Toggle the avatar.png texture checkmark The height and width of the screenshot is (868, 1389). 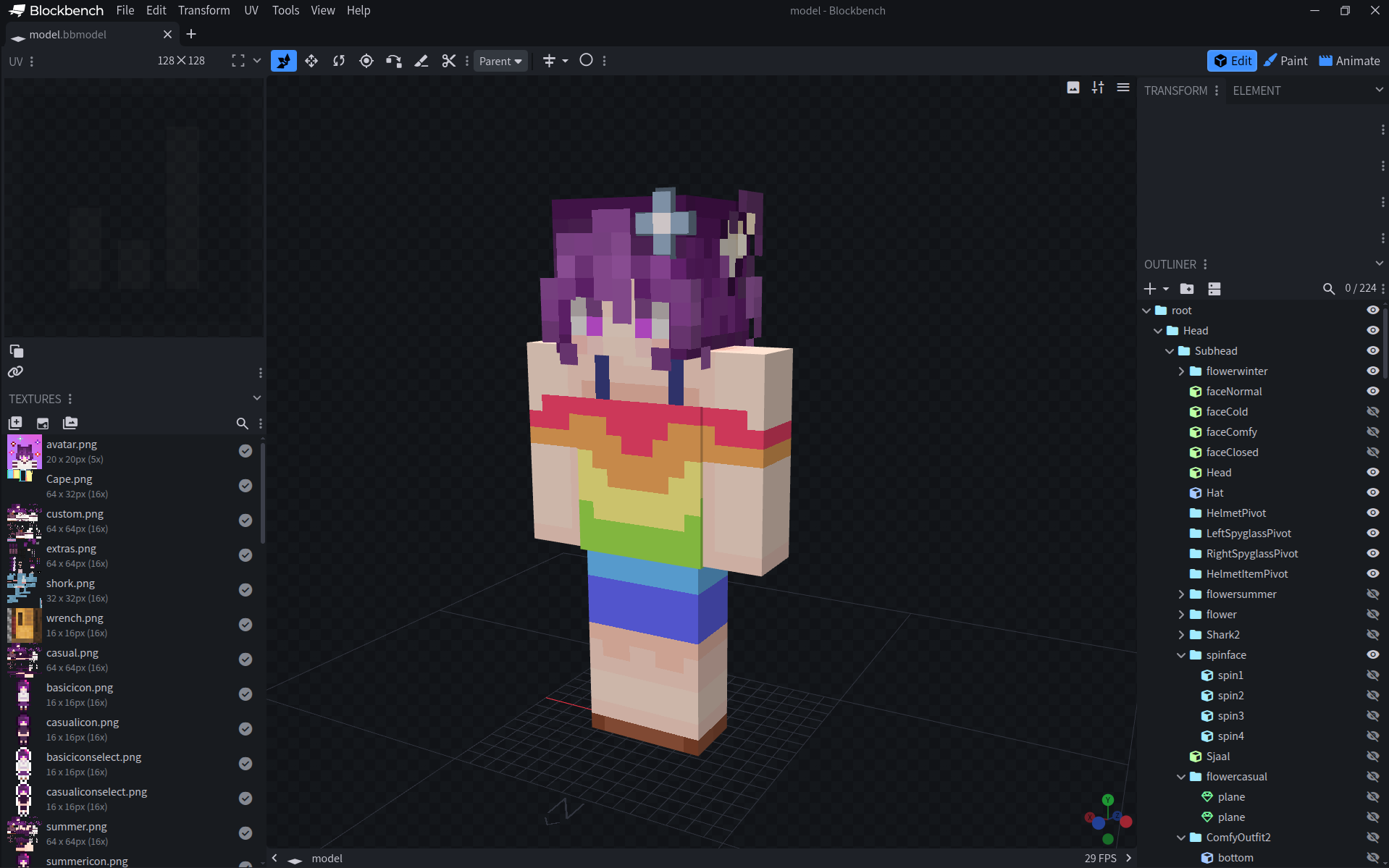[246, 451]
